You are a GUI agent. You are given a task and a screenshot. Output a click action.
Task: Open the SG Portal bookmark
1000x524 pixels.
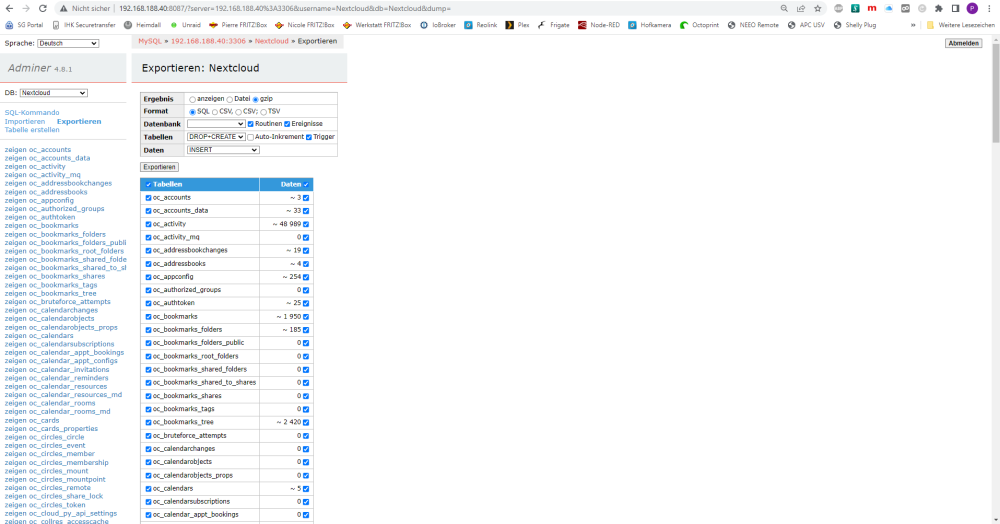tap(24, 25)
